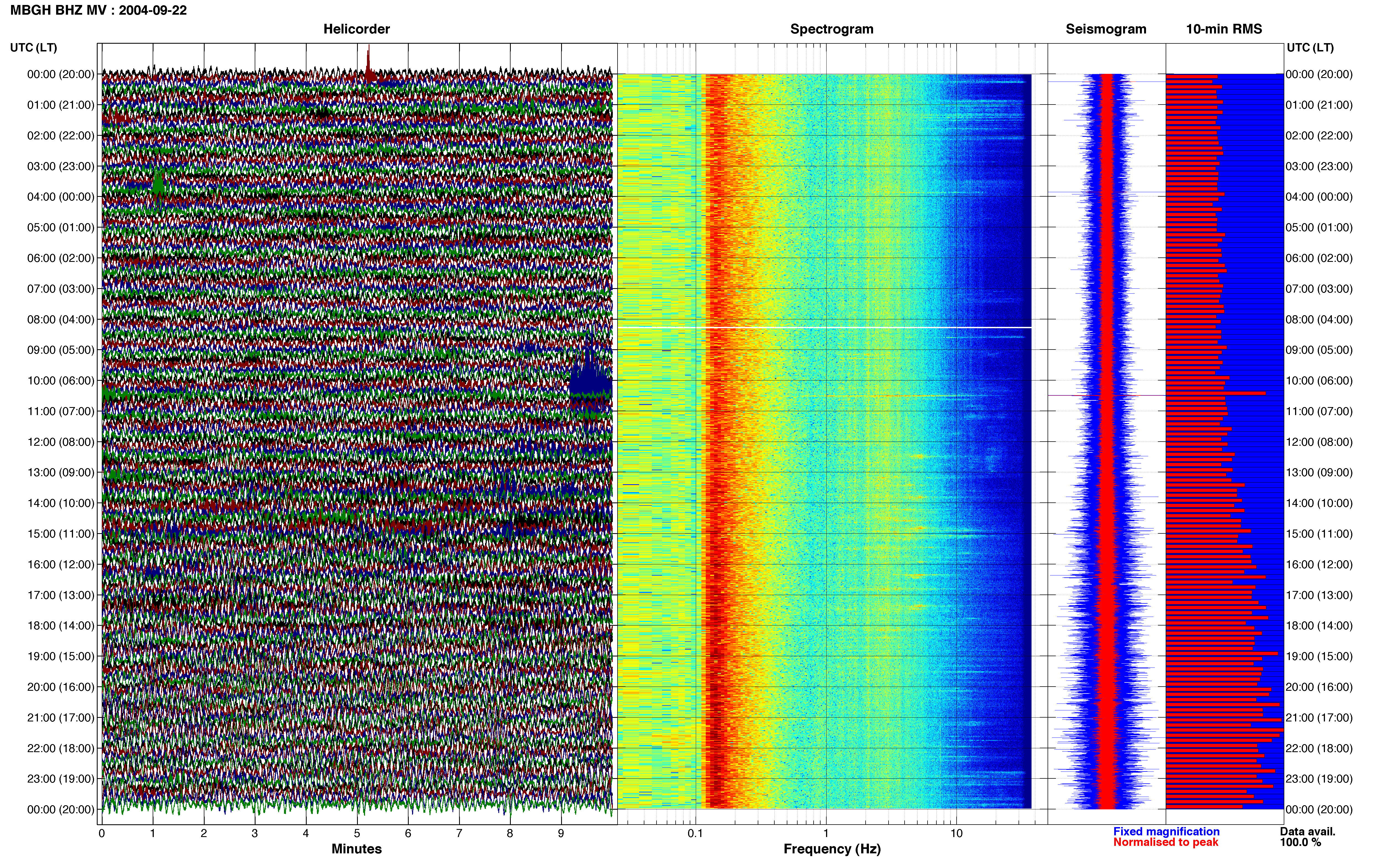
Task: Click the 'UTC (LT)' label beside the RMS panel
Action: pos(1310,48)
